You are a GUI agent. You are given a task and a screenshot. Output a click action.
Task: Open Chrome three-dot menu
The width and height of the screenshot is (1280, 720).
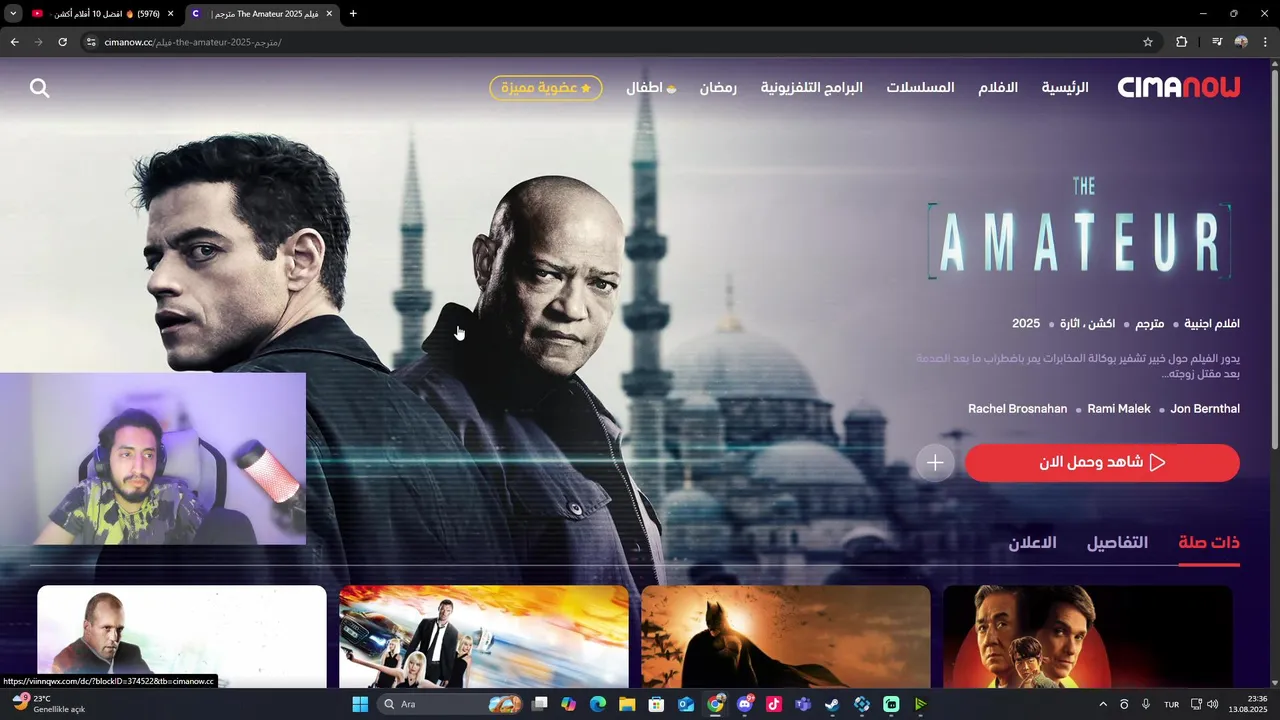(x=1265, y=42)
